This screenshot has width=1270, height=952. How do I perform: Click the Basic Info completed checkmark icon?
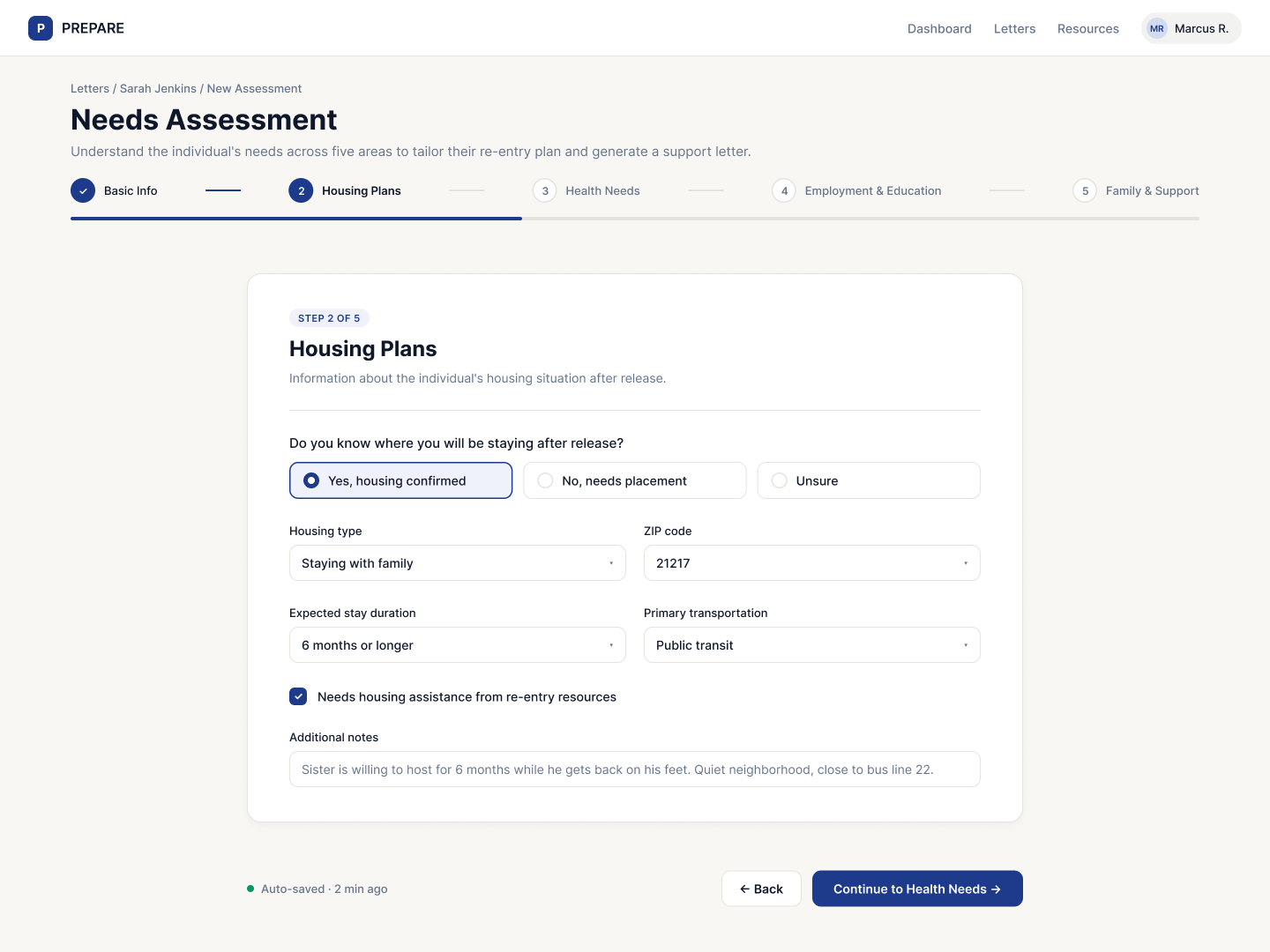coord(83,190)
